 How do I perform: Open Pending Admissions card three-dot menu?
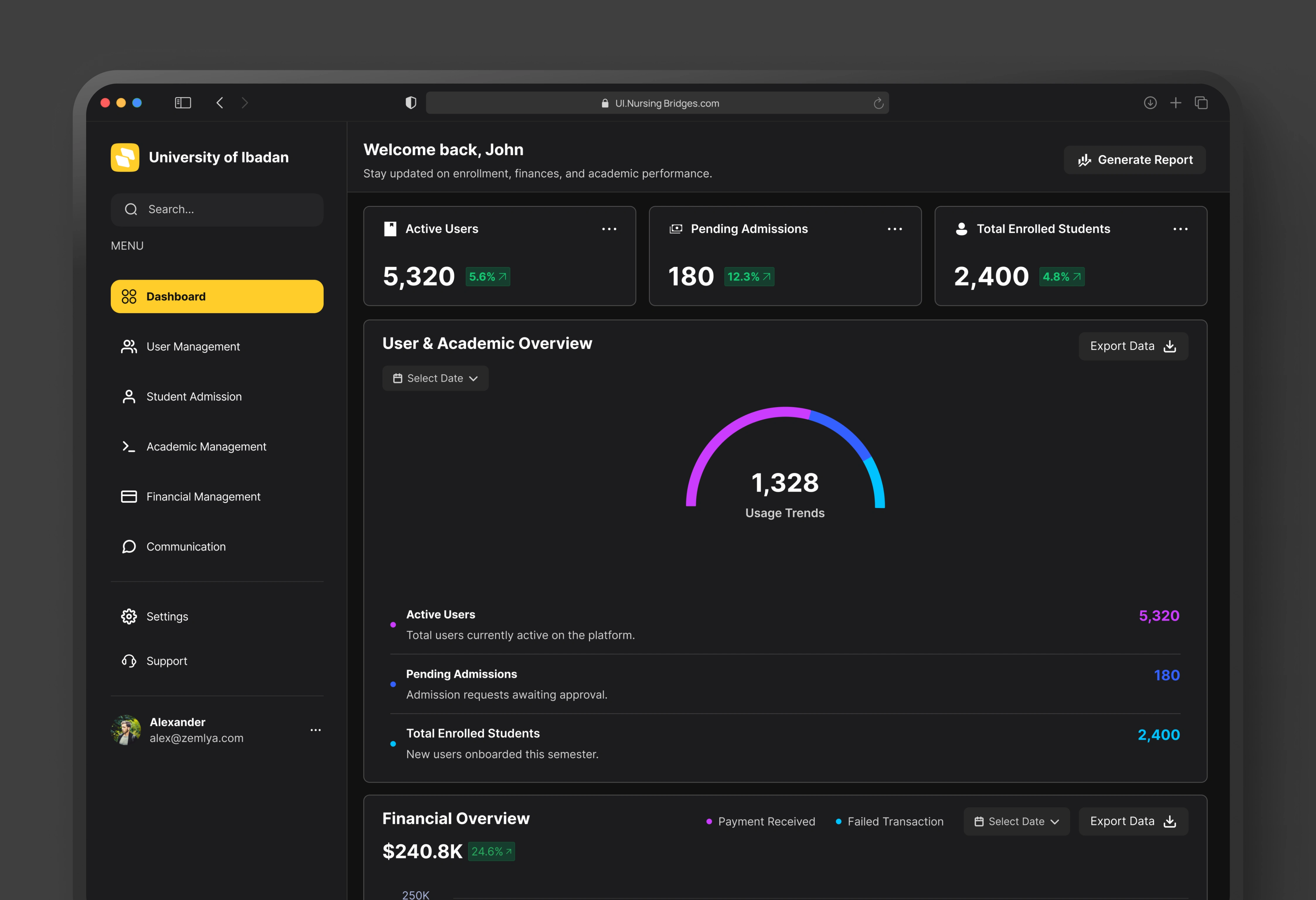tap(895, 229)
